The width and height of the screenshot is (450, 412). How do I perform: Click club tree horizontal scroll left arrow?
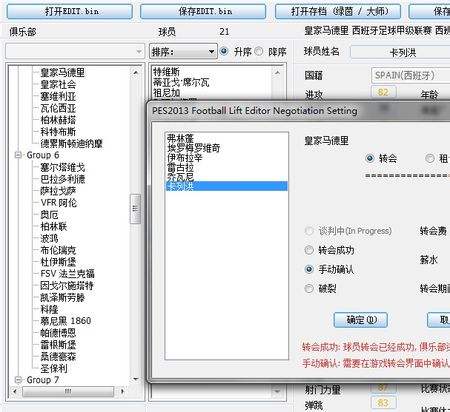click(x=14, y=391)
